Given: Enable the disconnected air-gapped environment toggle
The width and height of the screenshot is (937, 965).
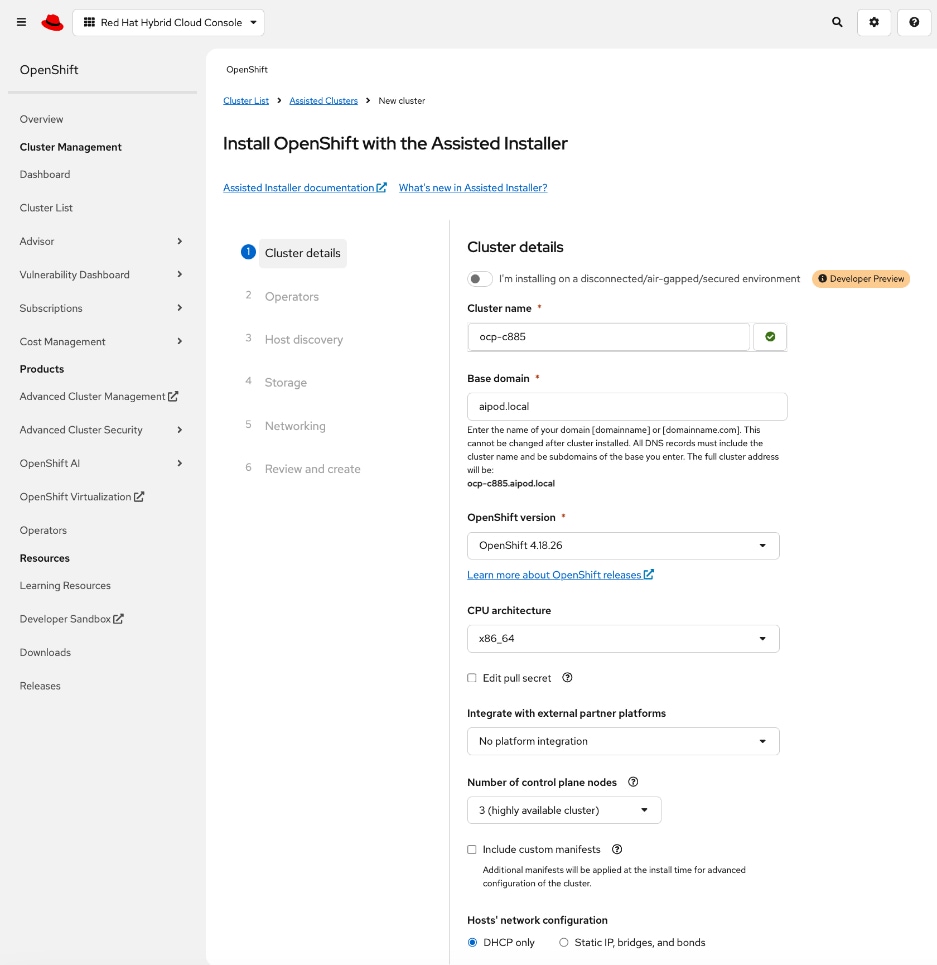Looking at the screenshot, I should 479,279.
